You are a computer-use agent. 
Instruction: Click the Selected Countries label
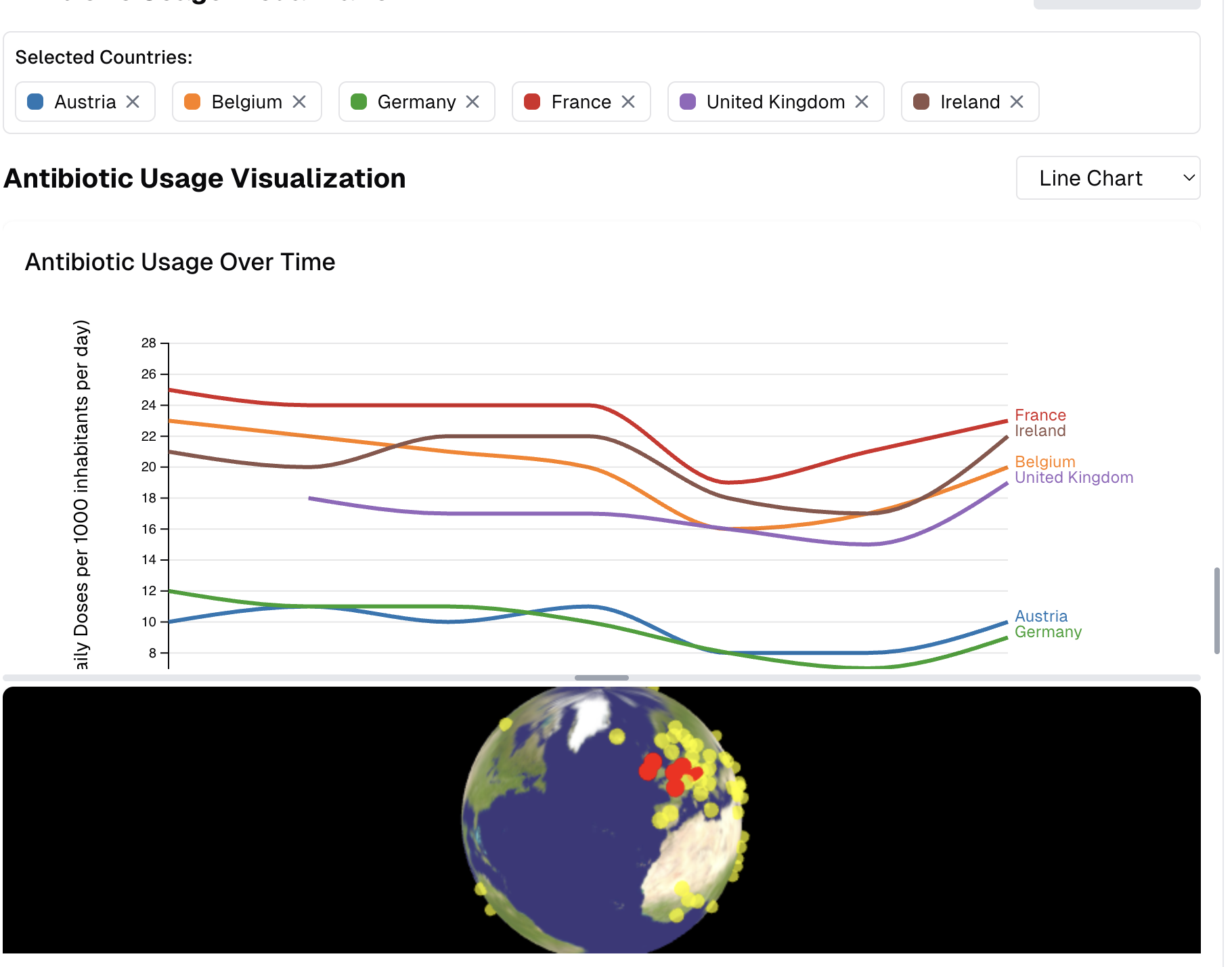[104, 58]
